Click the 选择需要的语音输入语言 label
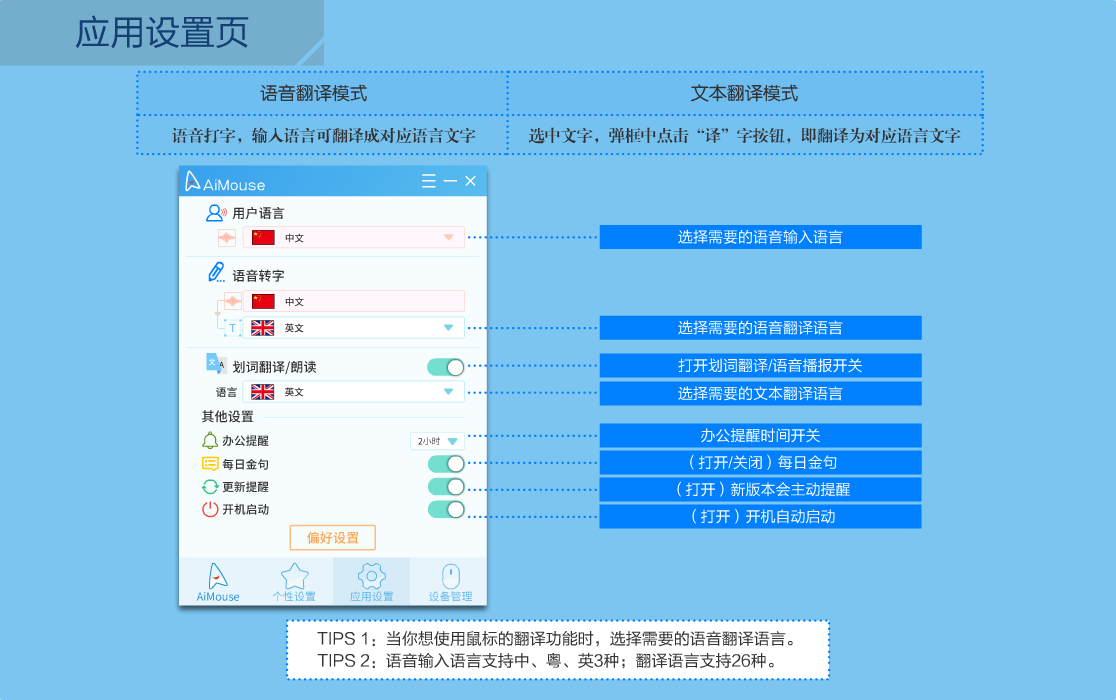1116x700 pixels. pyautogui.click(x=760, y=237)
